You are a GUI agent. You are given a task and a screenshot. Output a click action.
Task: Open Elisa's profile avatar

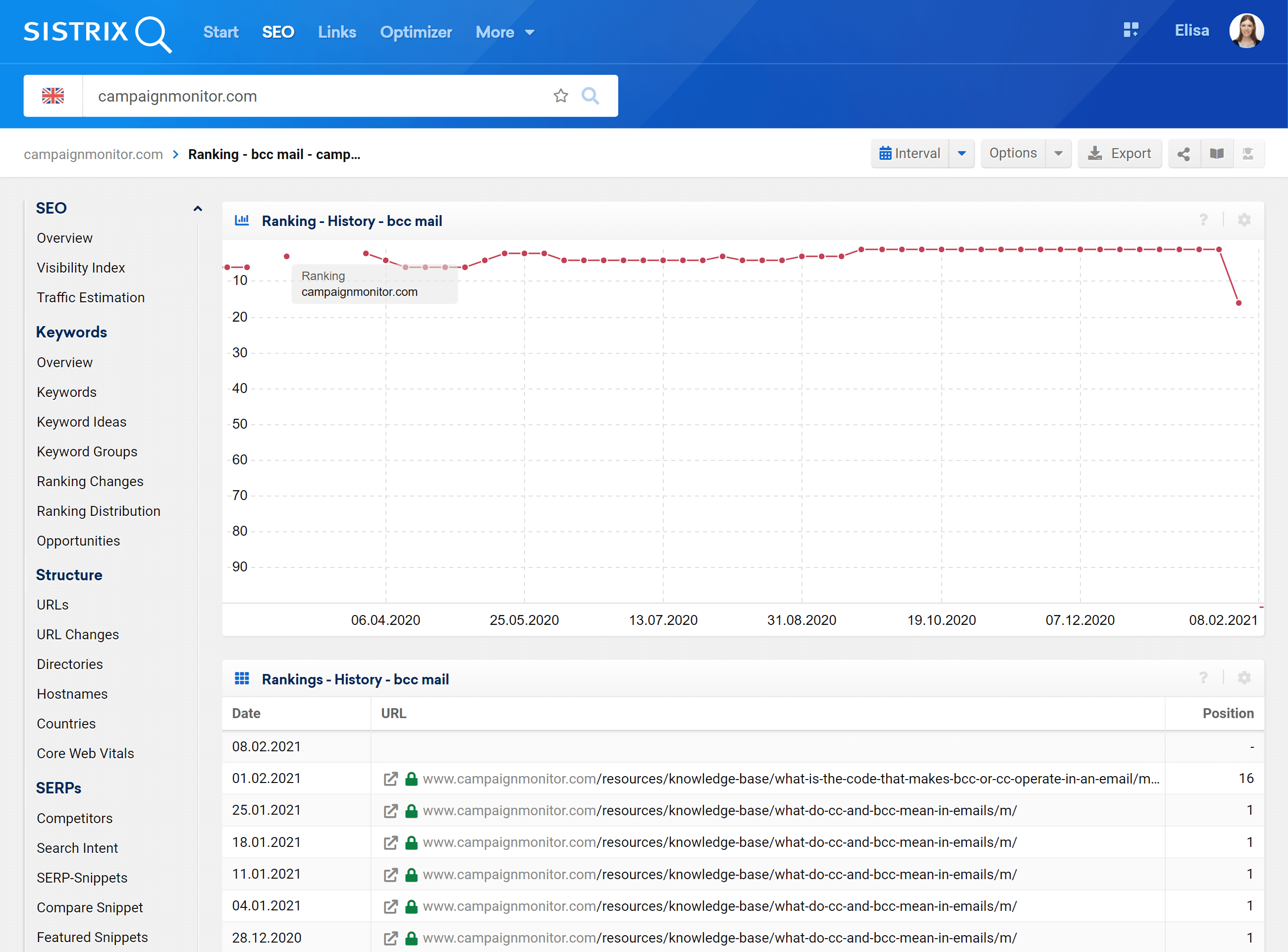pos(1246,31)
